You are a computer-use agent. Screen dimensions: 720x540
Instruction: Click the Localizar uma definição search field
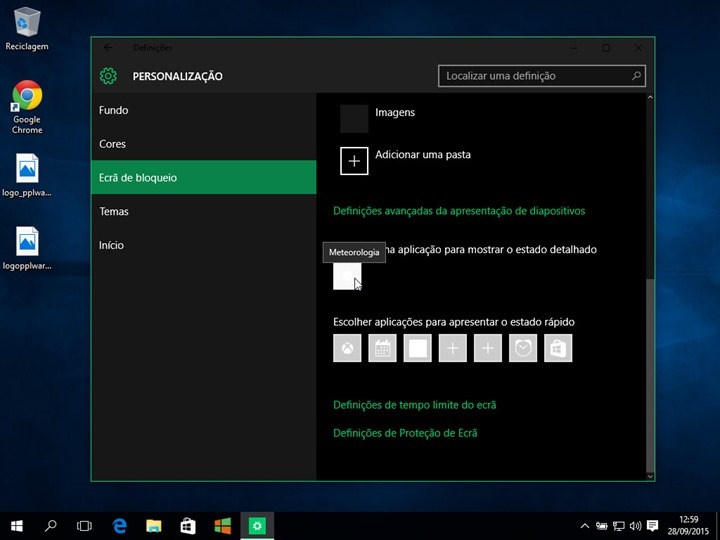pyautogui.click(x=542, y=76)
